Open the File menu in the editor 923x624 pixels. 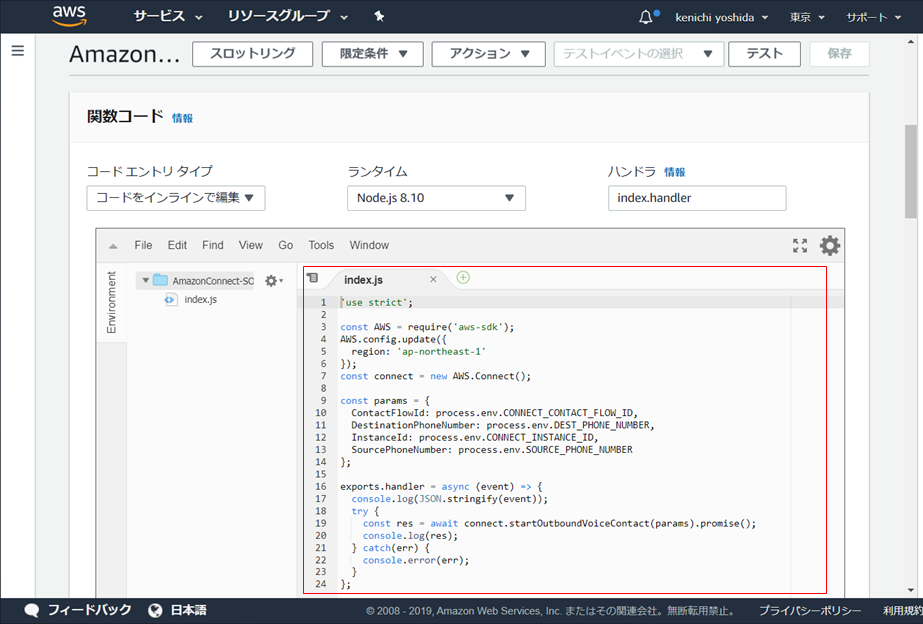(x=143, y=245)
